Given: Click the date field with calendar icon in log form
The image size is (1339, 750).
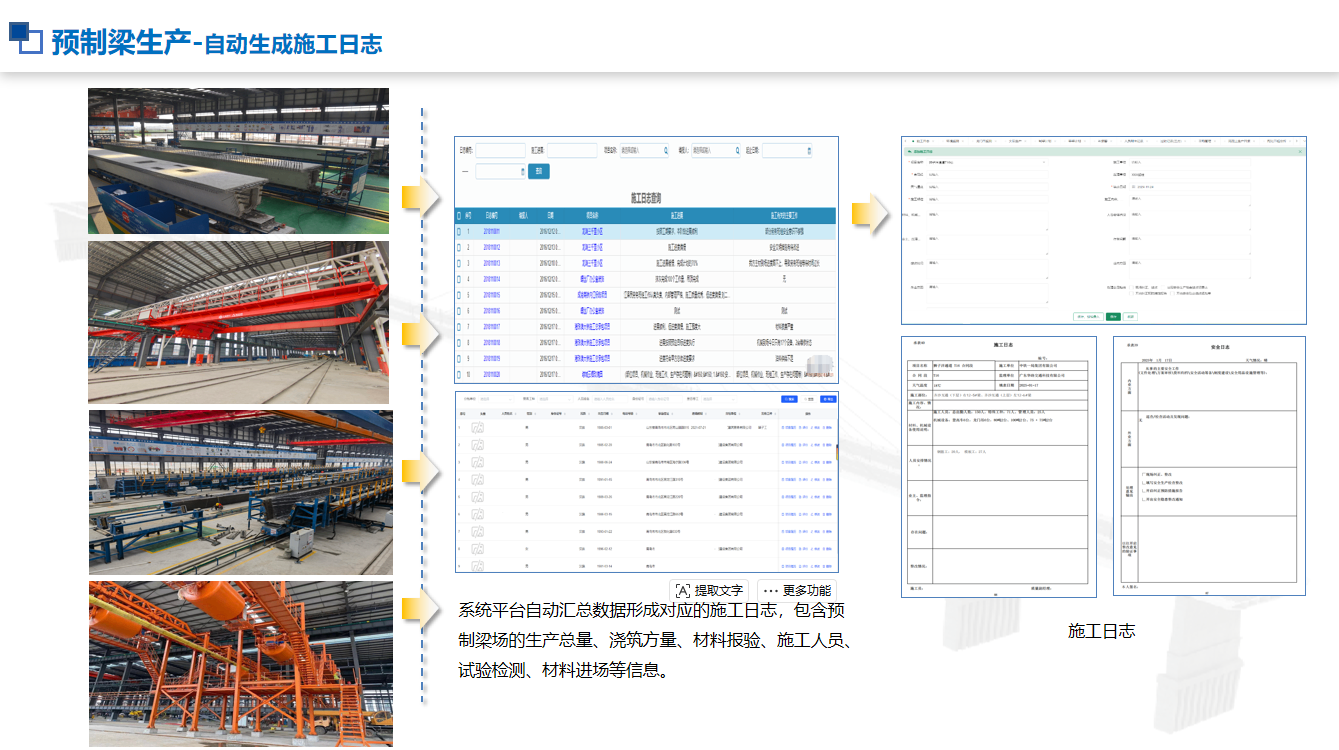Looking at the screenshot, I should click(x=1190, y=187).
